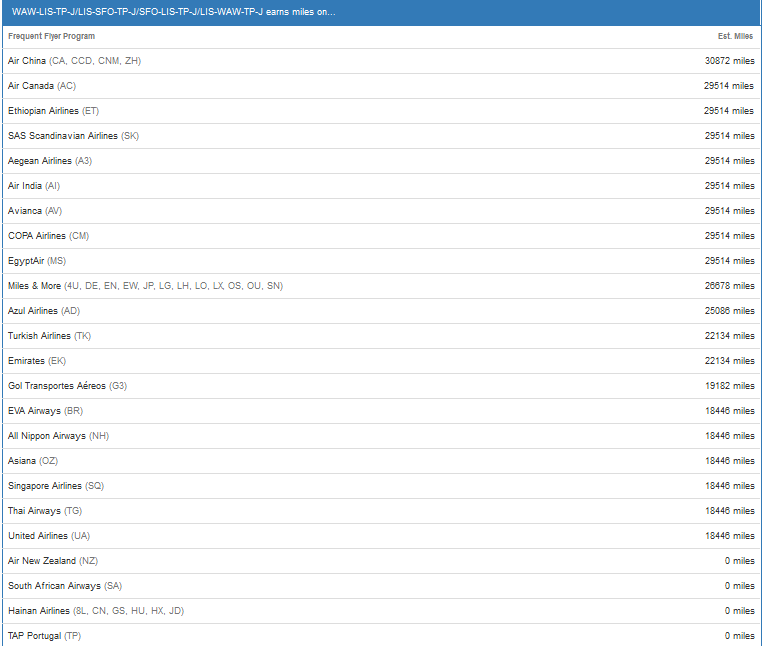Select the Air India (AI) row name

coord(34,186)
